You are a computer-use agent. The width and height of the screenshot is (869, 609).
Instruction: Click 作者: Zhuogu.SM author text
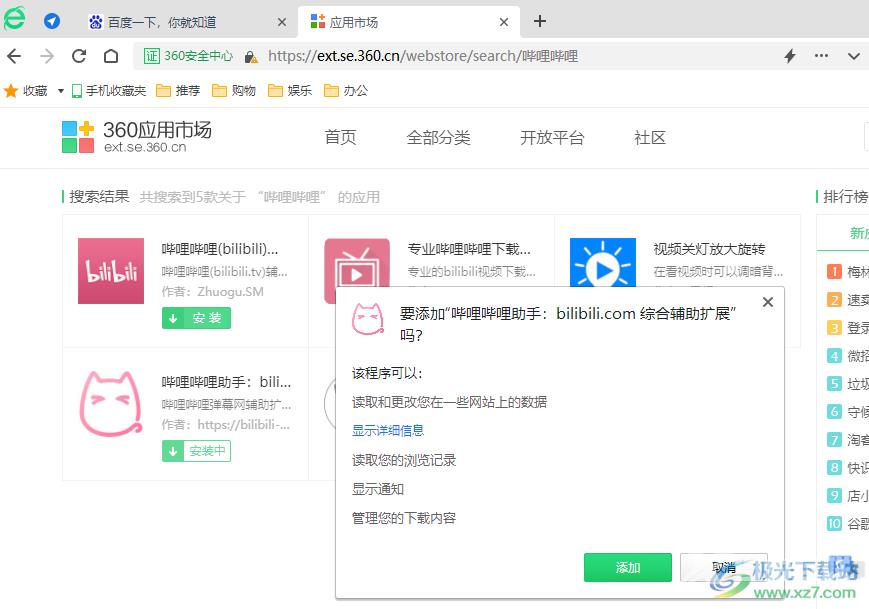coord(213,291)
